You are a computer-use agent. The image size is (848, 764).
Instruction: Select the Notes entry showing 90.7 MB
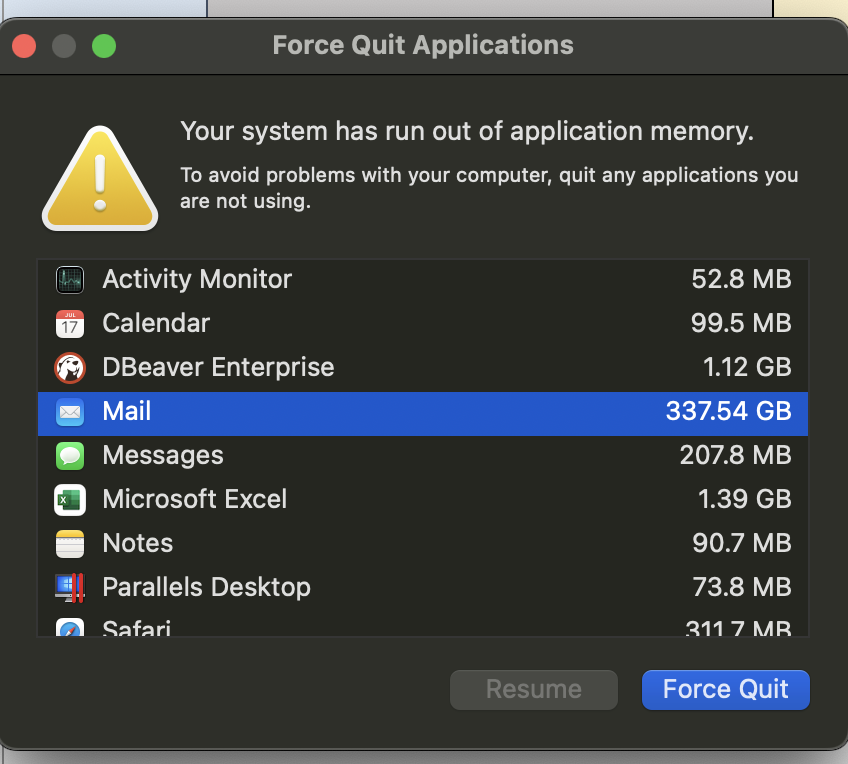pos(400,543)
